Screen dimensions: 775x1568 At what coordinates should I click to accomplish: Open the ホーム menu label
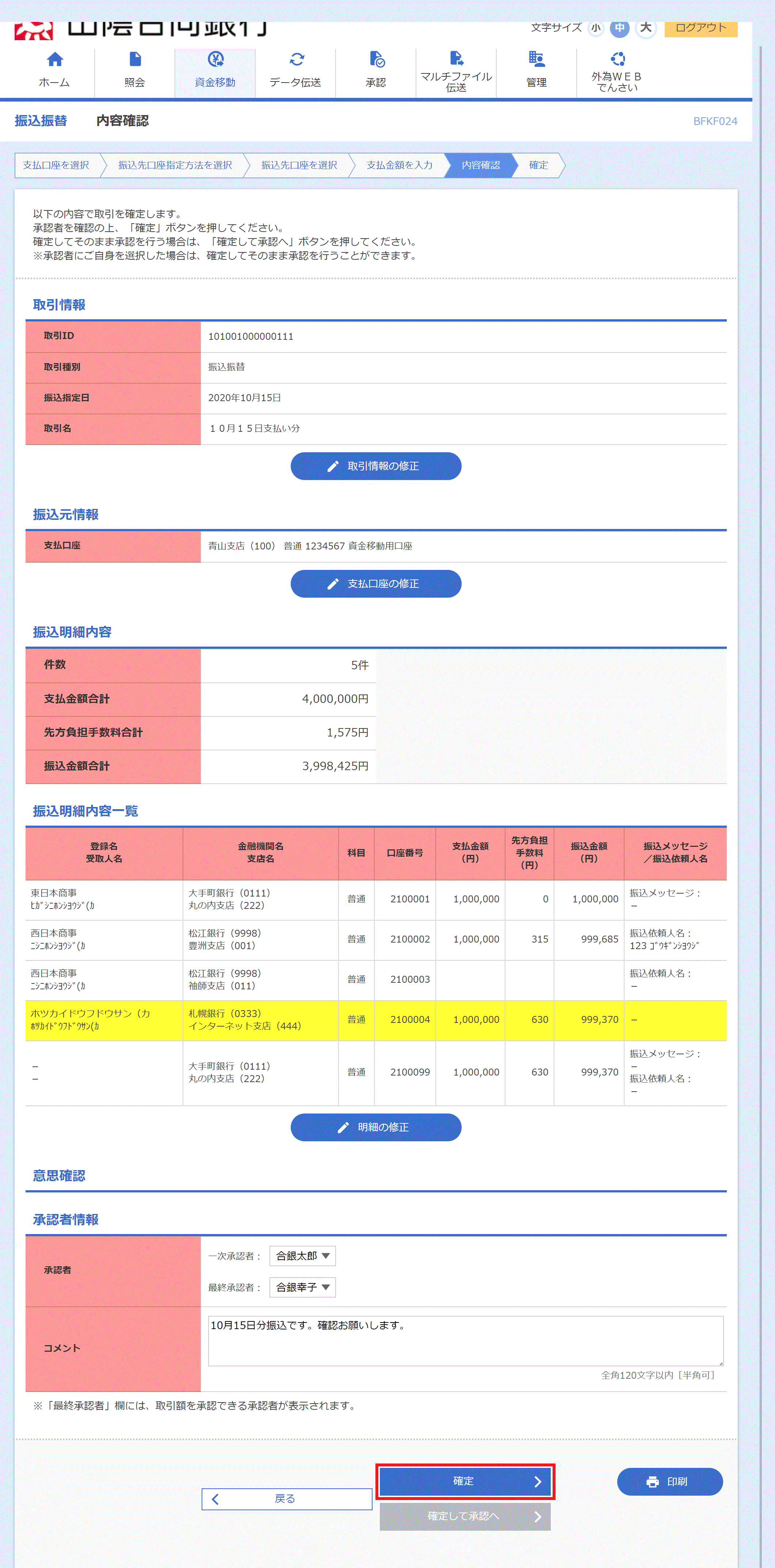click(x=54, y=82)
